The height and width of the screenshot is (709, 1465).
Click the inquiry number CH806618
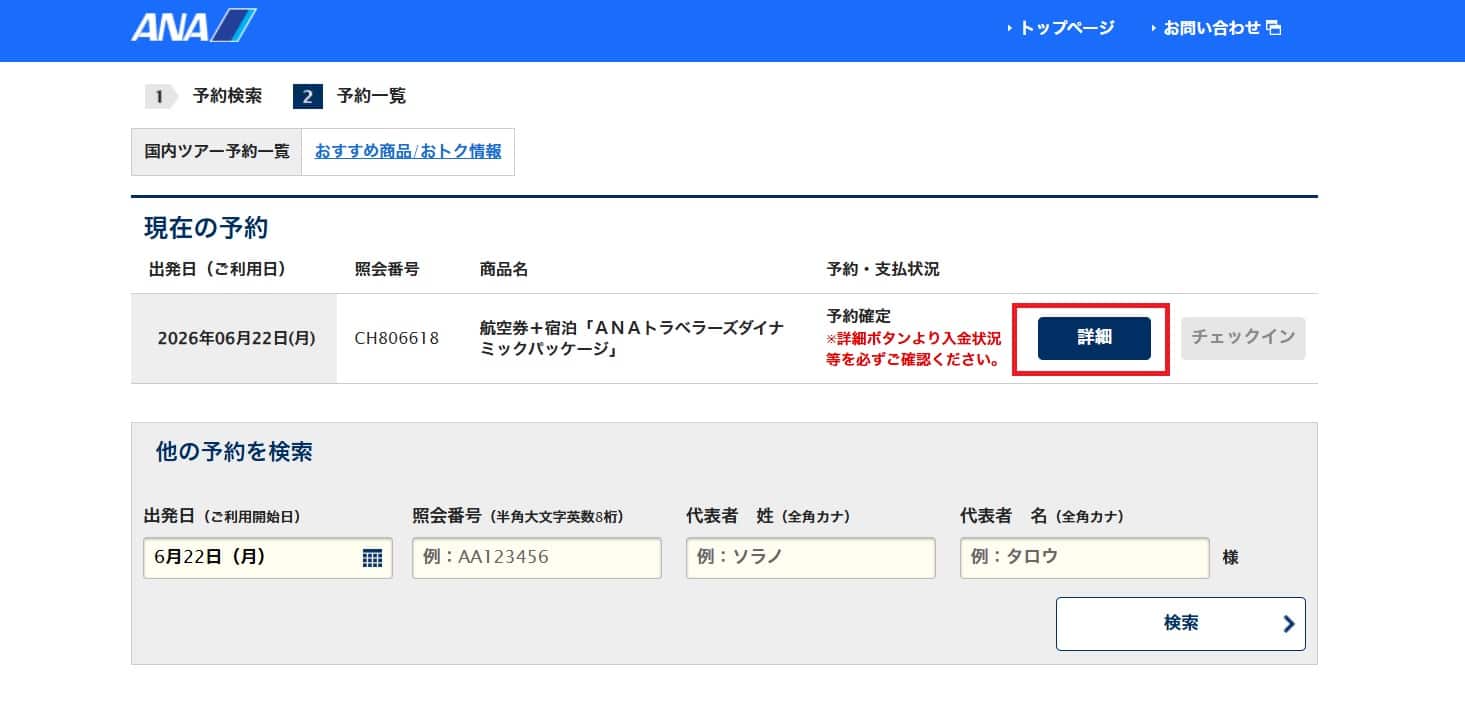[397, 338]
